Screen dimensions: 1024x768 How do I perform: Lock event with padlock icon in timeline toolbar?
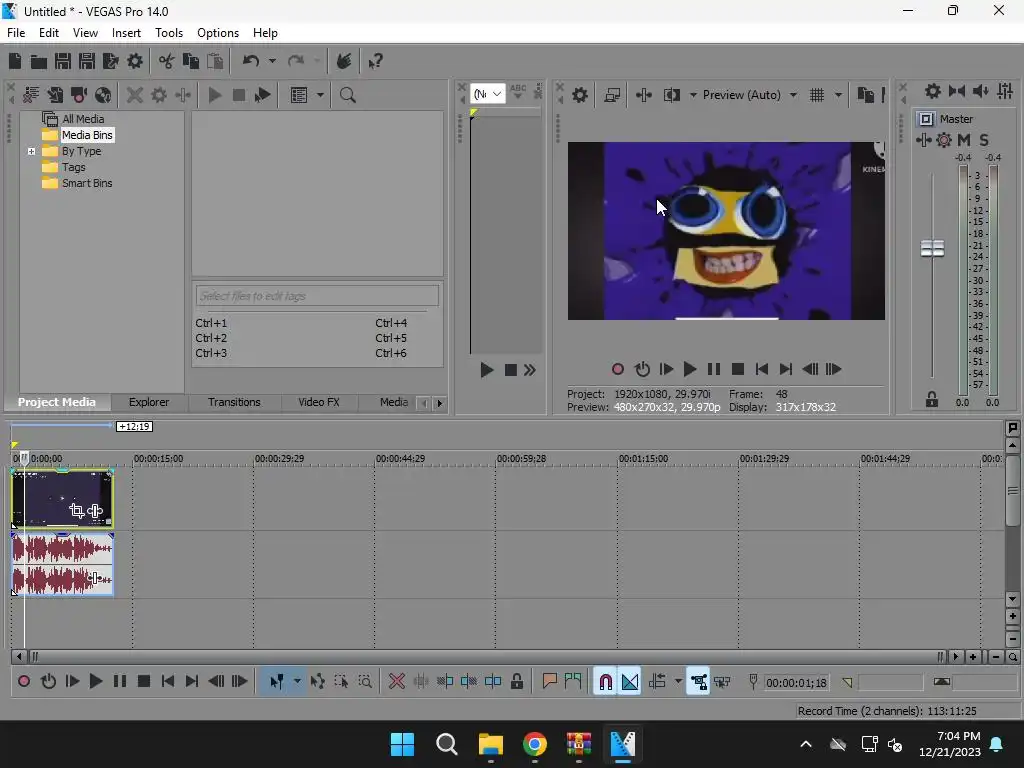click(517, 682)
